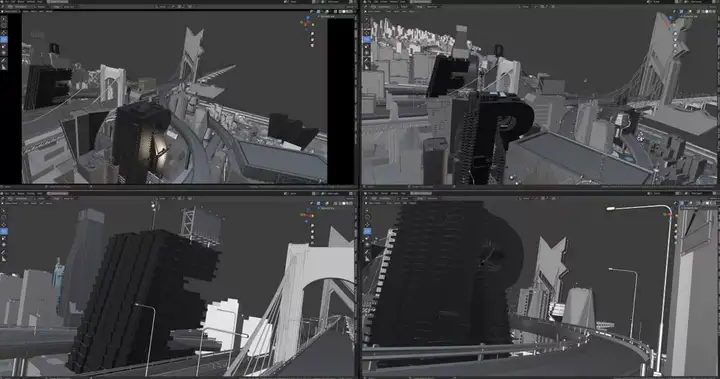Choose the Annotate pencil tool in bottom-left viewport
This screenshot has width=720, height=379.
click(4, 252)
